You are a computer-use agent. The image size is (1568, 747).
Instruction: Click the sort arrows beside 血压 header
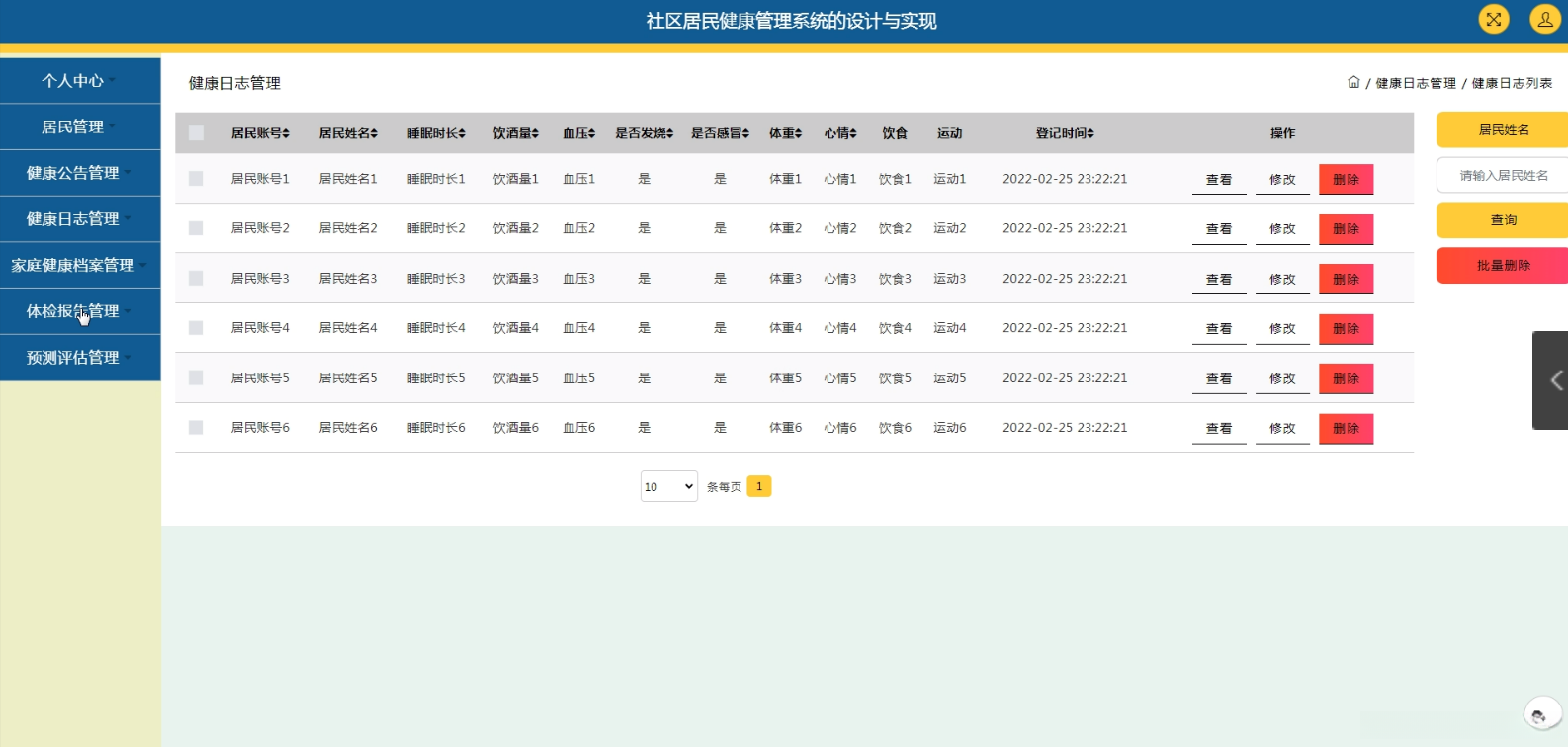591,133
